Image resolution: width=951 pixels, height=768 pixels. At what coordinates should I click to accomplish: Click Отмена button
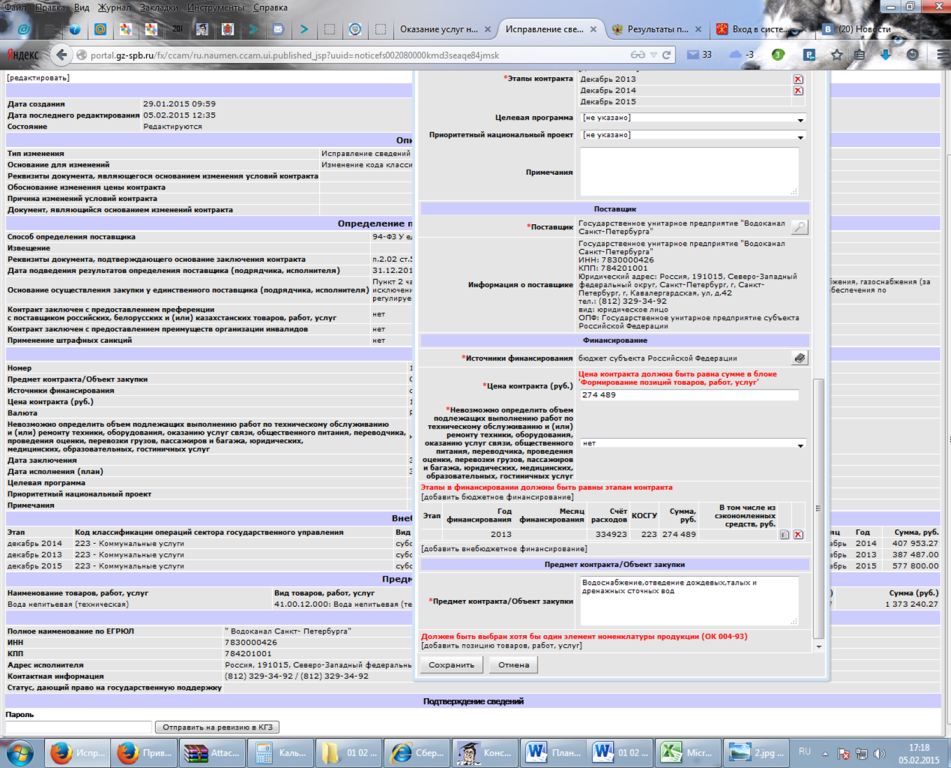514,665
